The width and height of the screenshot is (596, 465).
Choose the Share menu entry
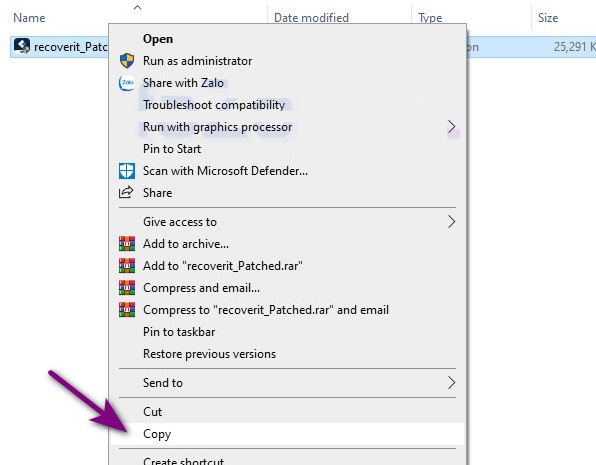[x=288, y=193]
